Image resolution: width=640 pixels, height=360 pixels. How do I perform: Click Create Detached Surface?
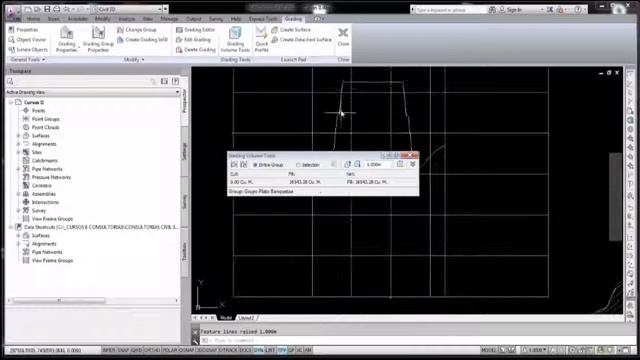(x=302, y=40)
